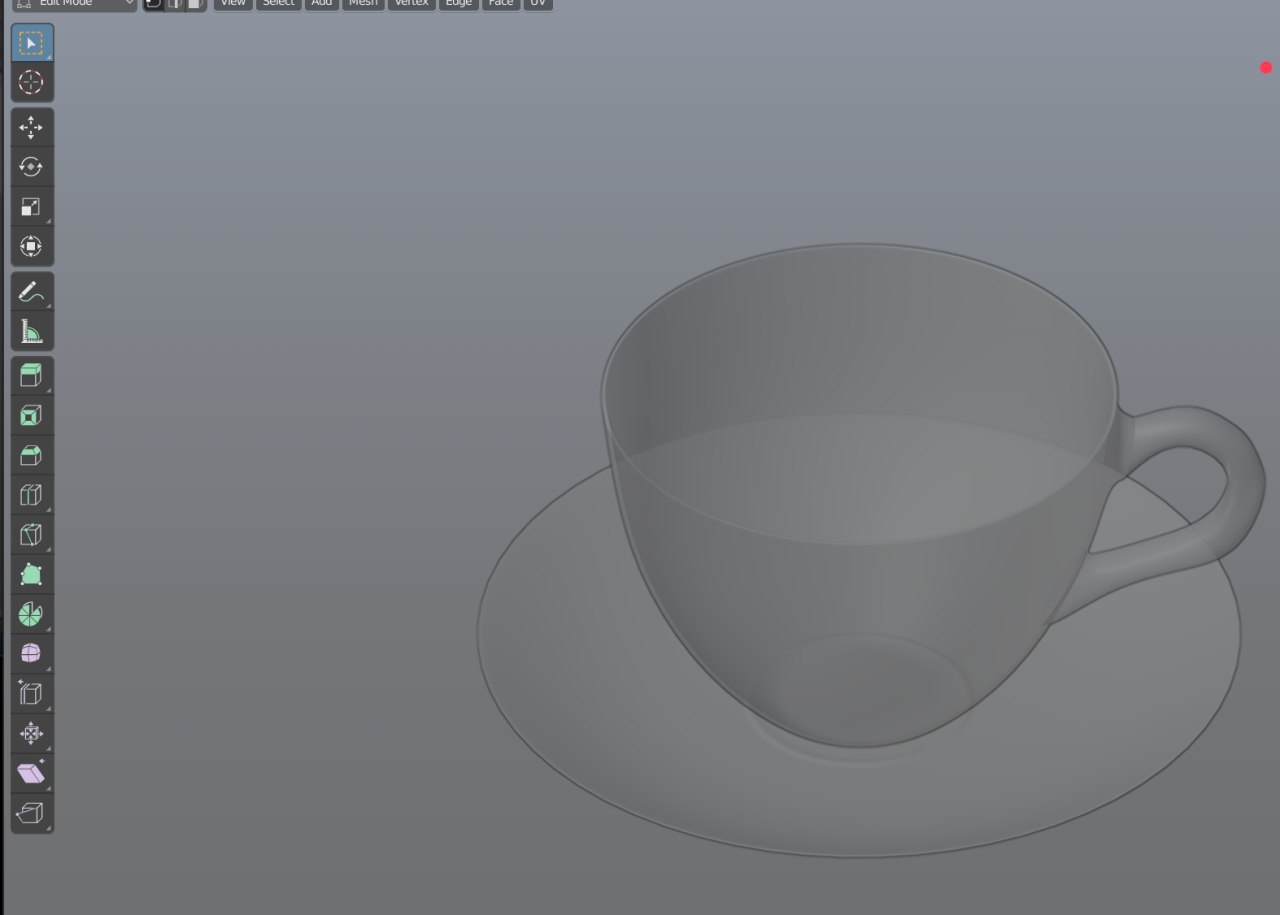Activate the Rip Region tool
Viewport: 1280px width, 915px height.
[x=31, y=813]
